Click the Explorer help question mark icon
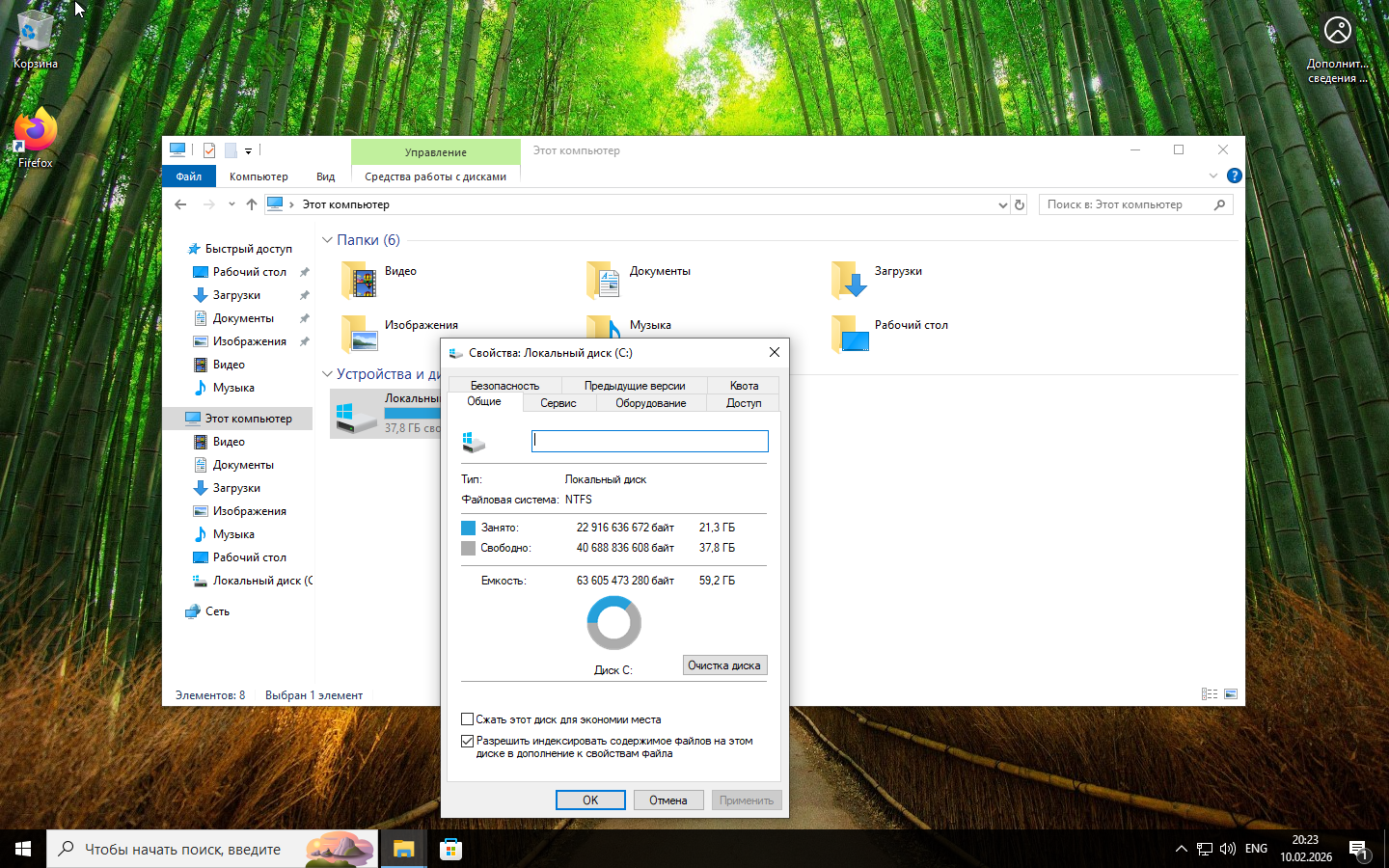Image resolution: width=1389 pixels, height=868 pixels. 1234,176
